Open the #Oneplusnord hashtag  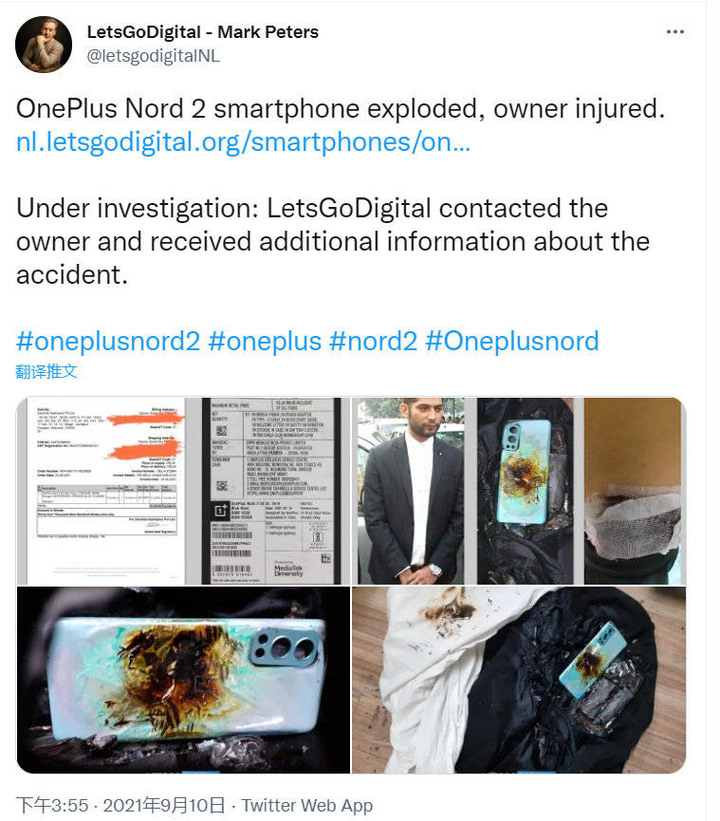pos(512,341)
